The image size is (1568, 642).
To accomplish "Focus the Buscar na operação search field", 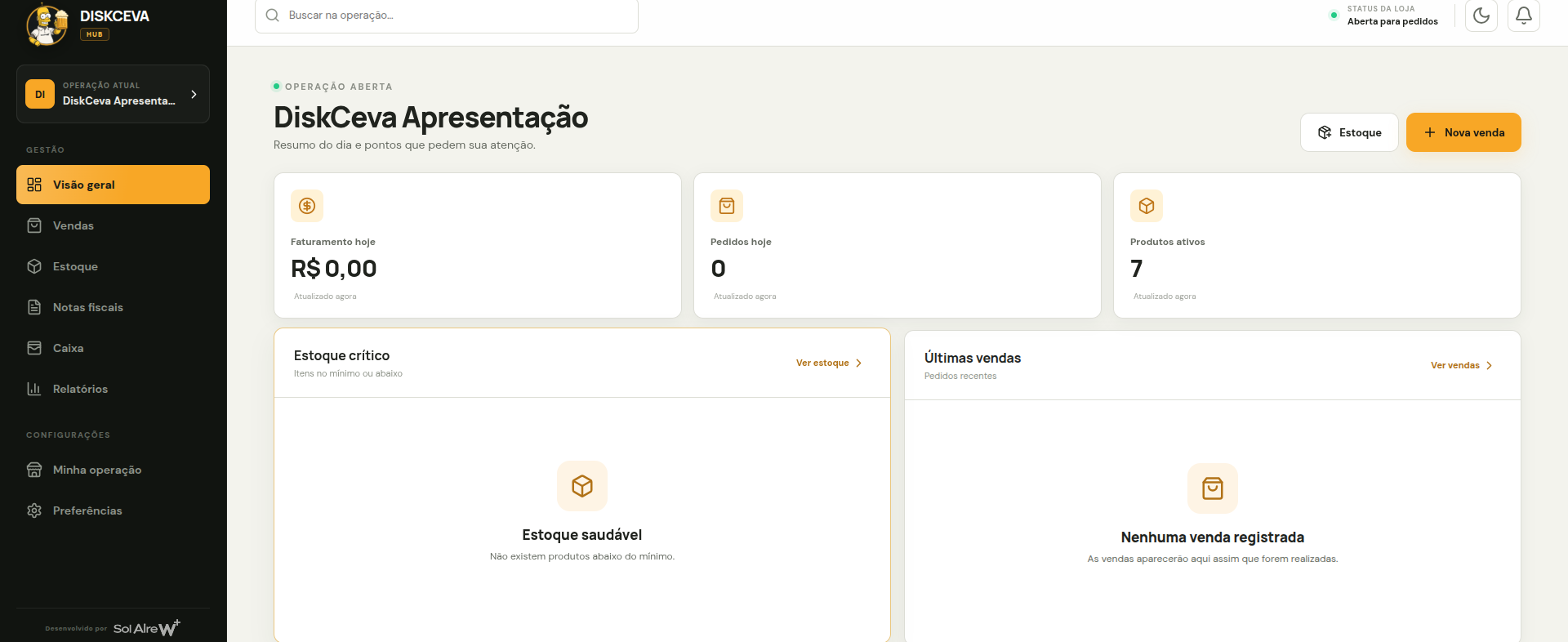I will coord(447,16).
